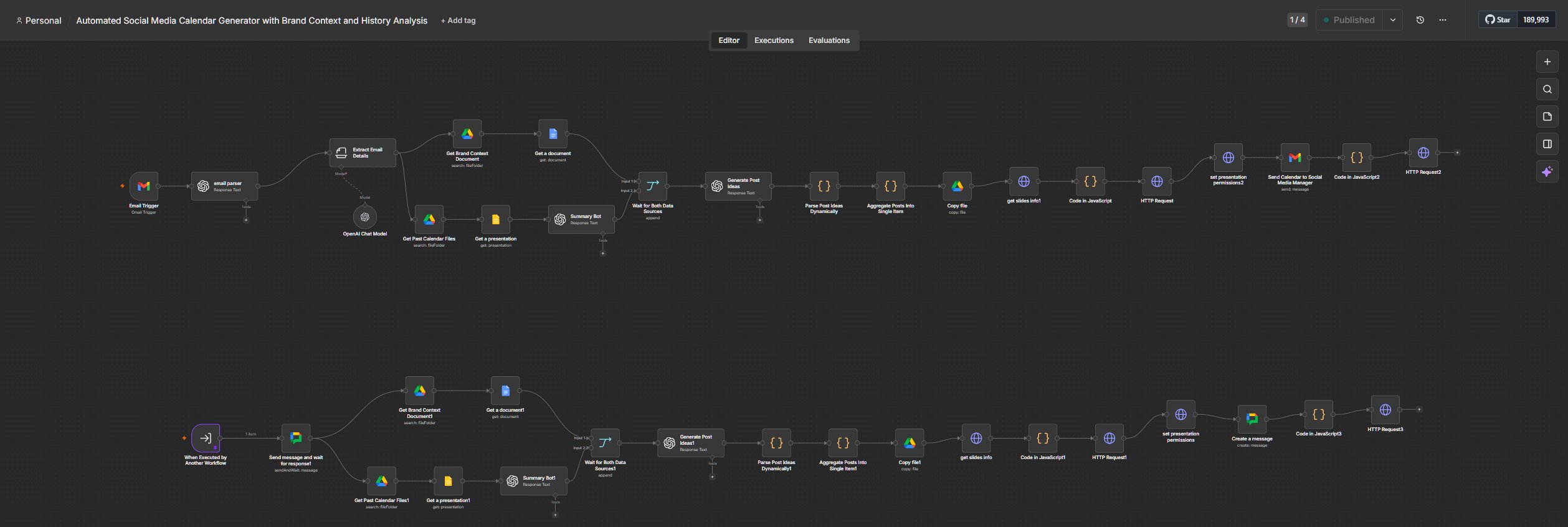Open the Email Trigger Gmail node
This screenshot has width=1568, height=527.
144,186
